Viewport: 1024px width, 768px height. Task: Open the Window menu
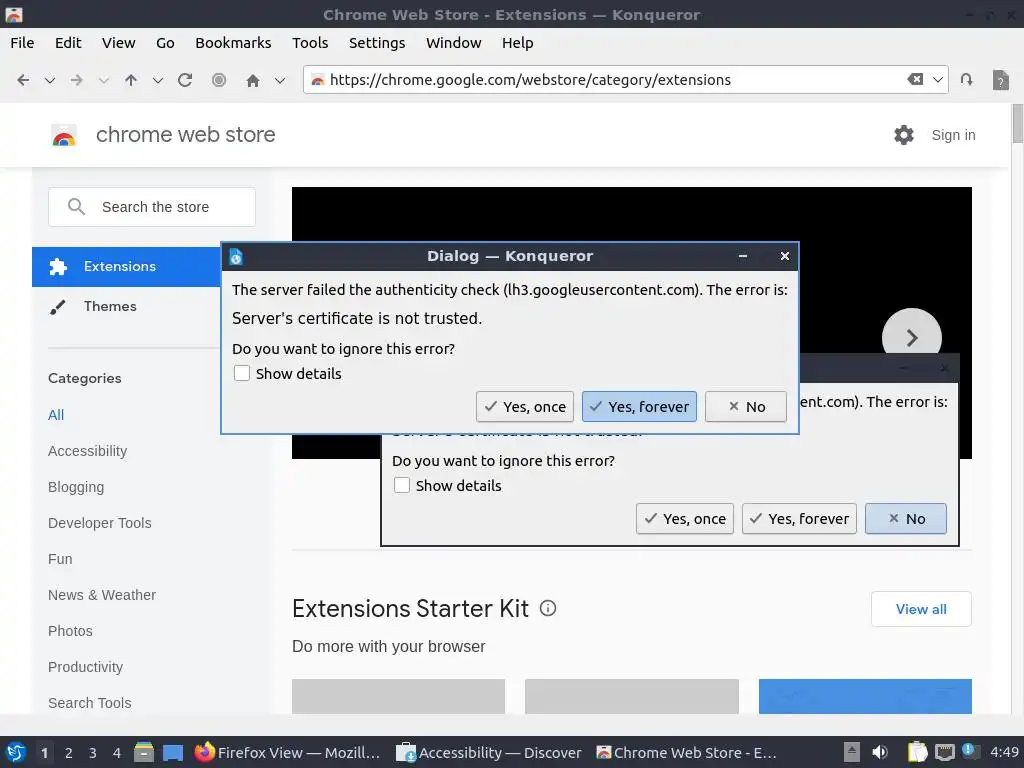(453, 43)
